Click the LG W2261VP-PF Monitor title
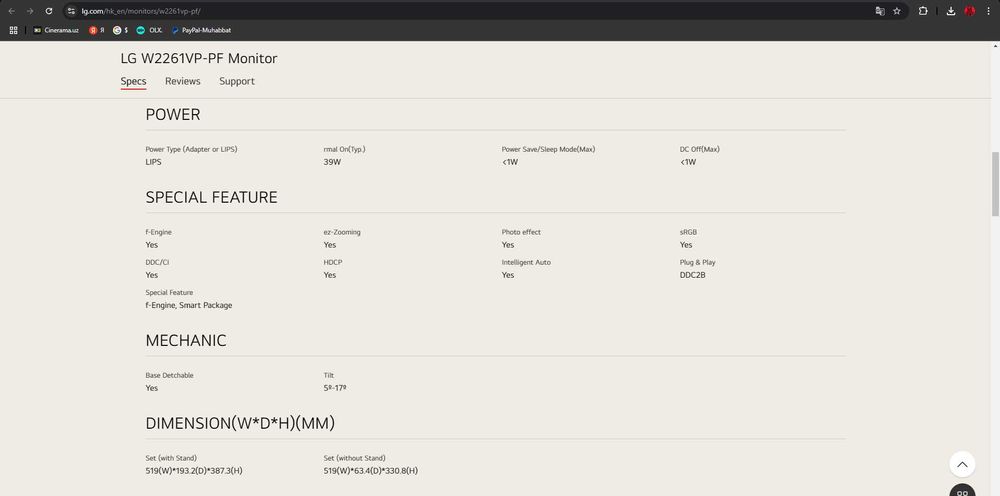Image resolution: width=1000 pixels, height=496 pixels. point(199,59)
